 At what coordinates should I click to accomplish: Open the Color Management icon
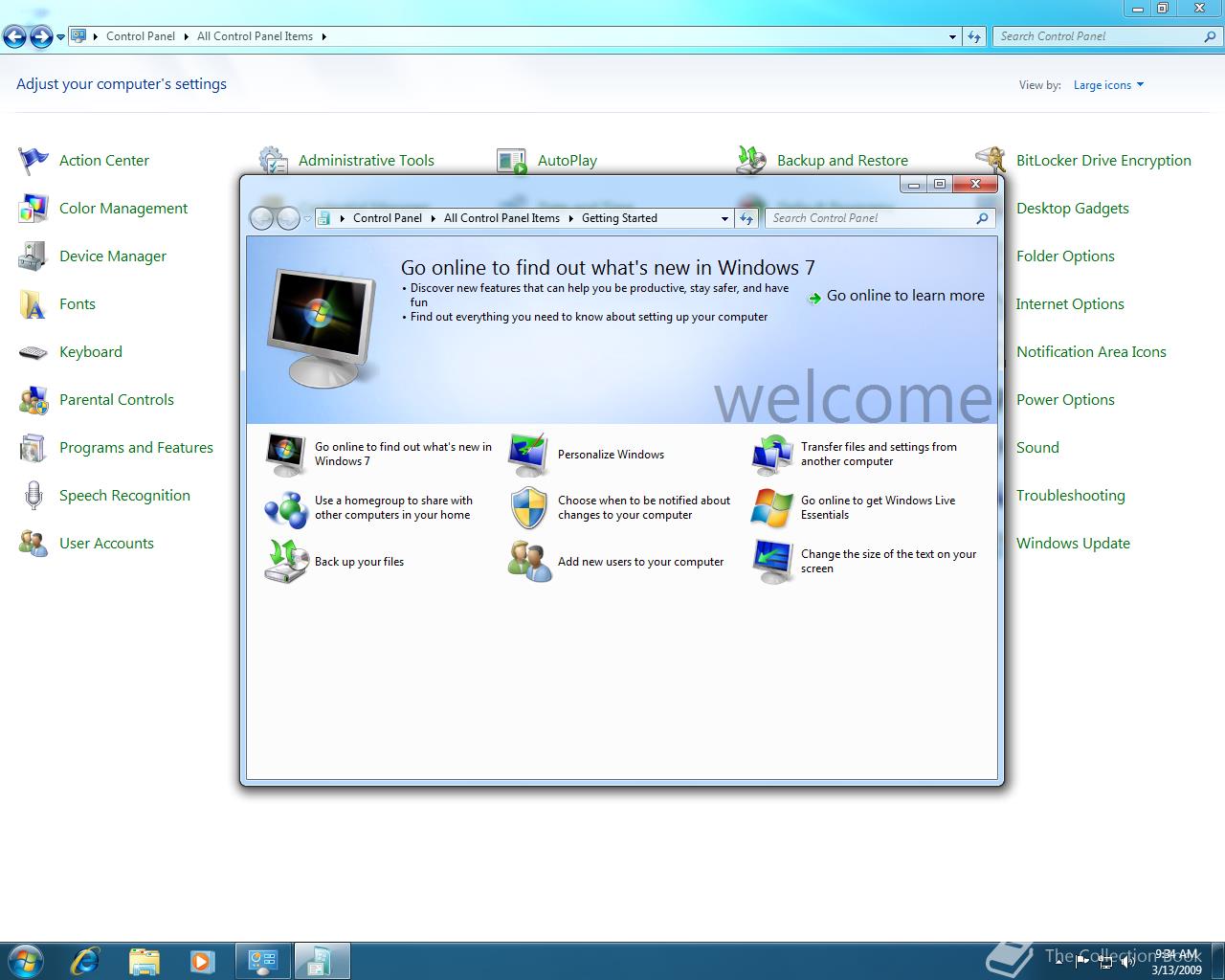pos(33,209)
